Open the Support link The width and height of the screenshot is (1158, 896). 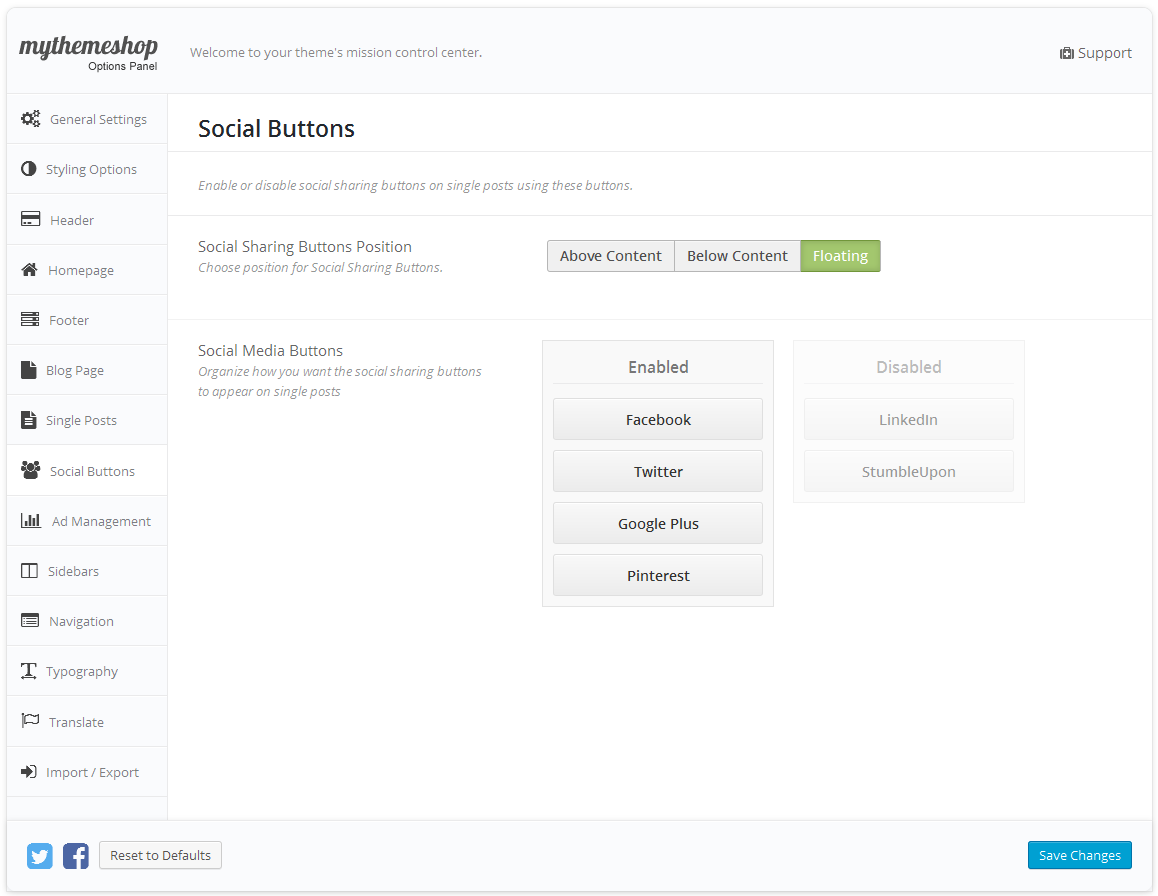(1096, 53)
